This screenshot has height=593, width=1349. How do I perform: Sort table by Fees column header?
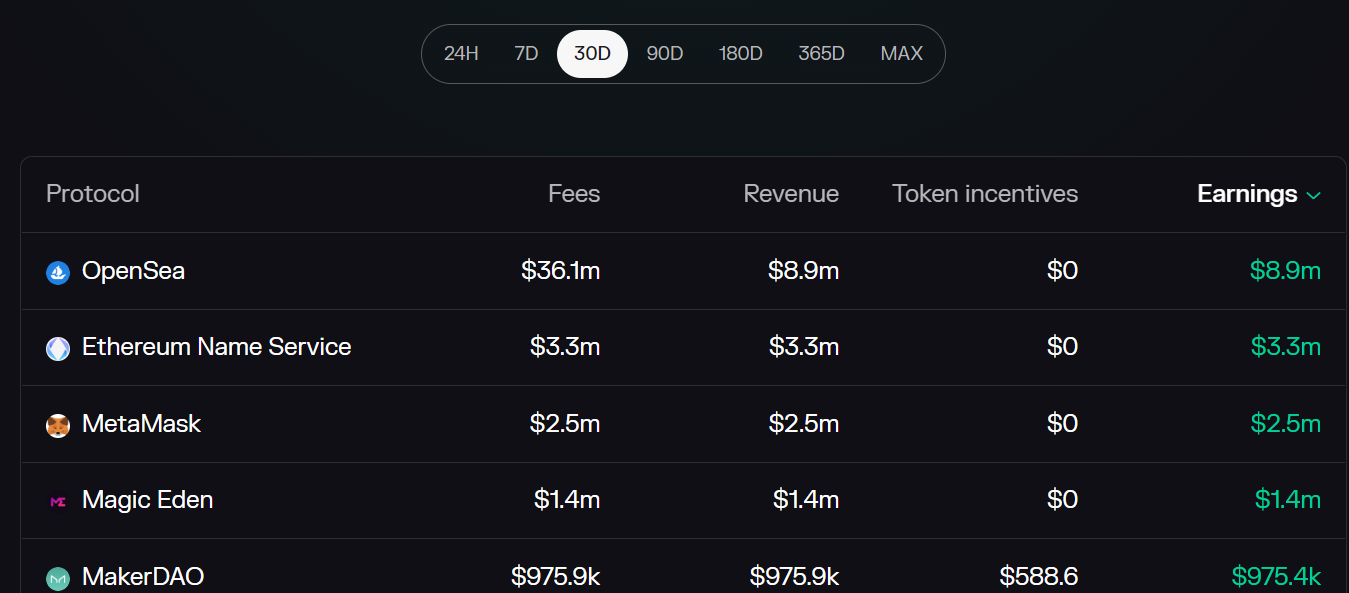point(574,194)
